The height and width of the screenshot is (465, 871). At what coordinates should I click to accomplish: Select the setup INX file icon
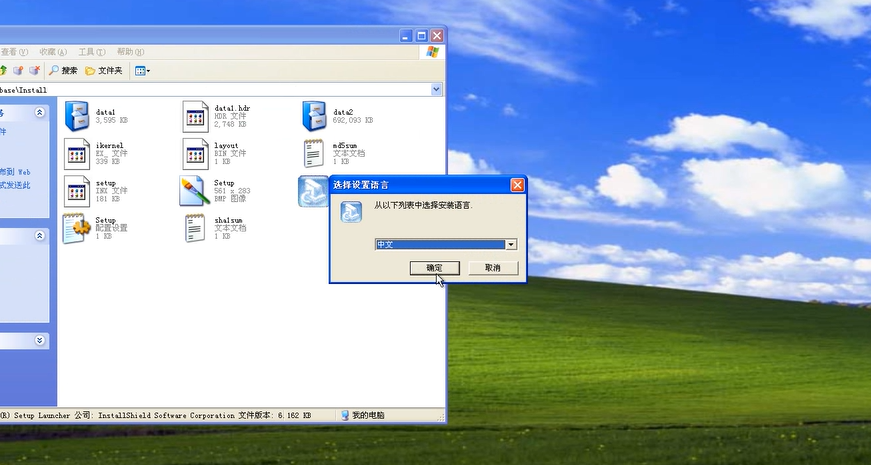point(77,191)
